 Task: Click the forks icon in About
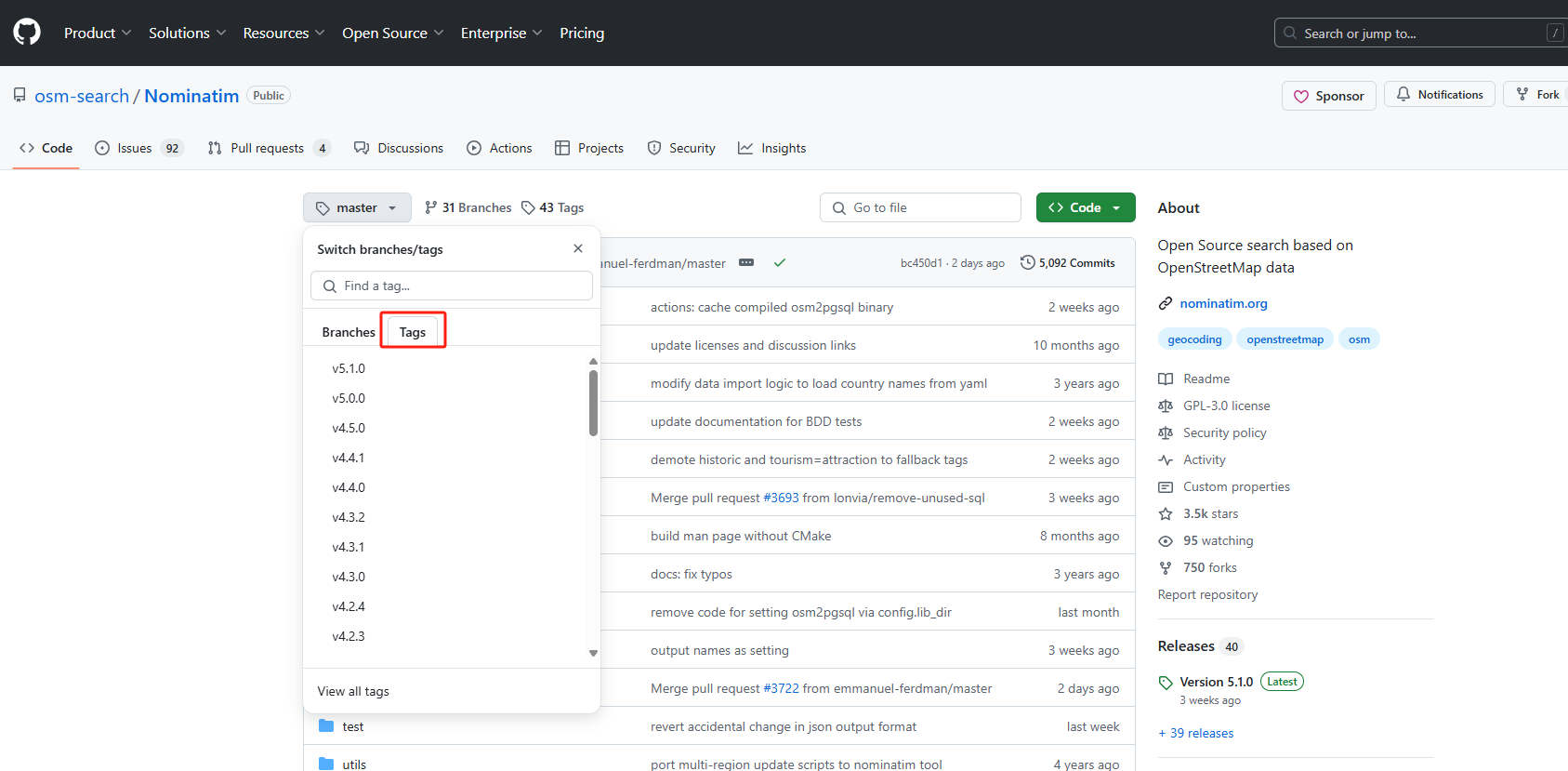[x=1166, y=567]
